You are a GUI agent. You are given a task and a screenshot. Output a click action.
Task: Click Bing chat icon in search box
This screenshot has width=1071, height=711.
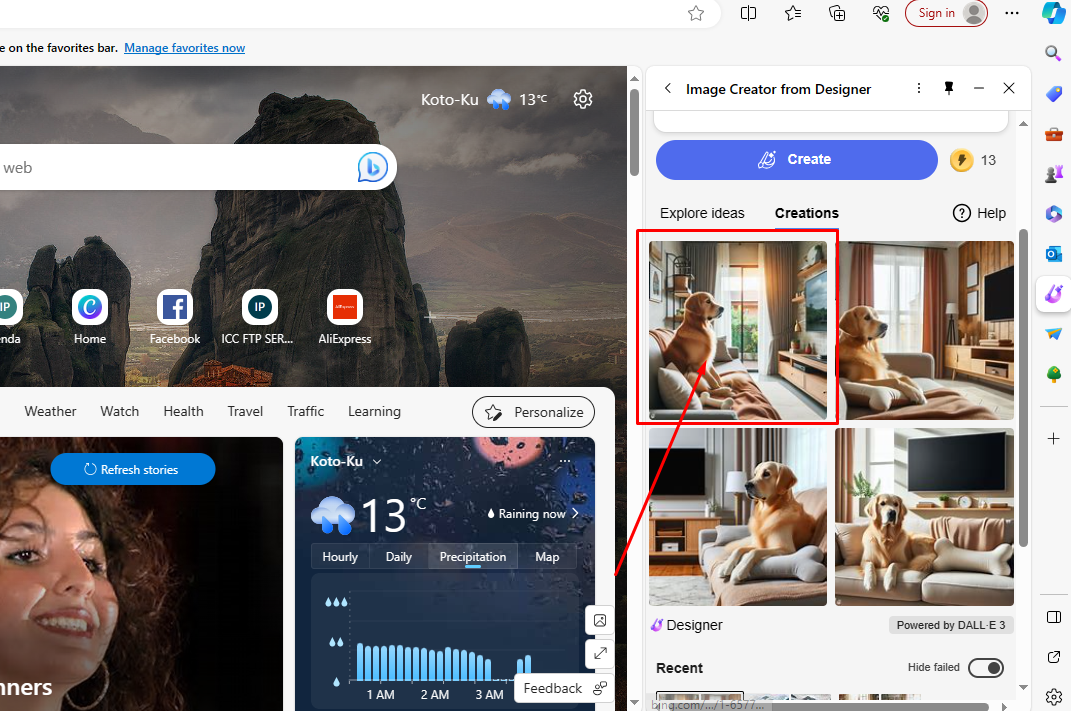372,167
